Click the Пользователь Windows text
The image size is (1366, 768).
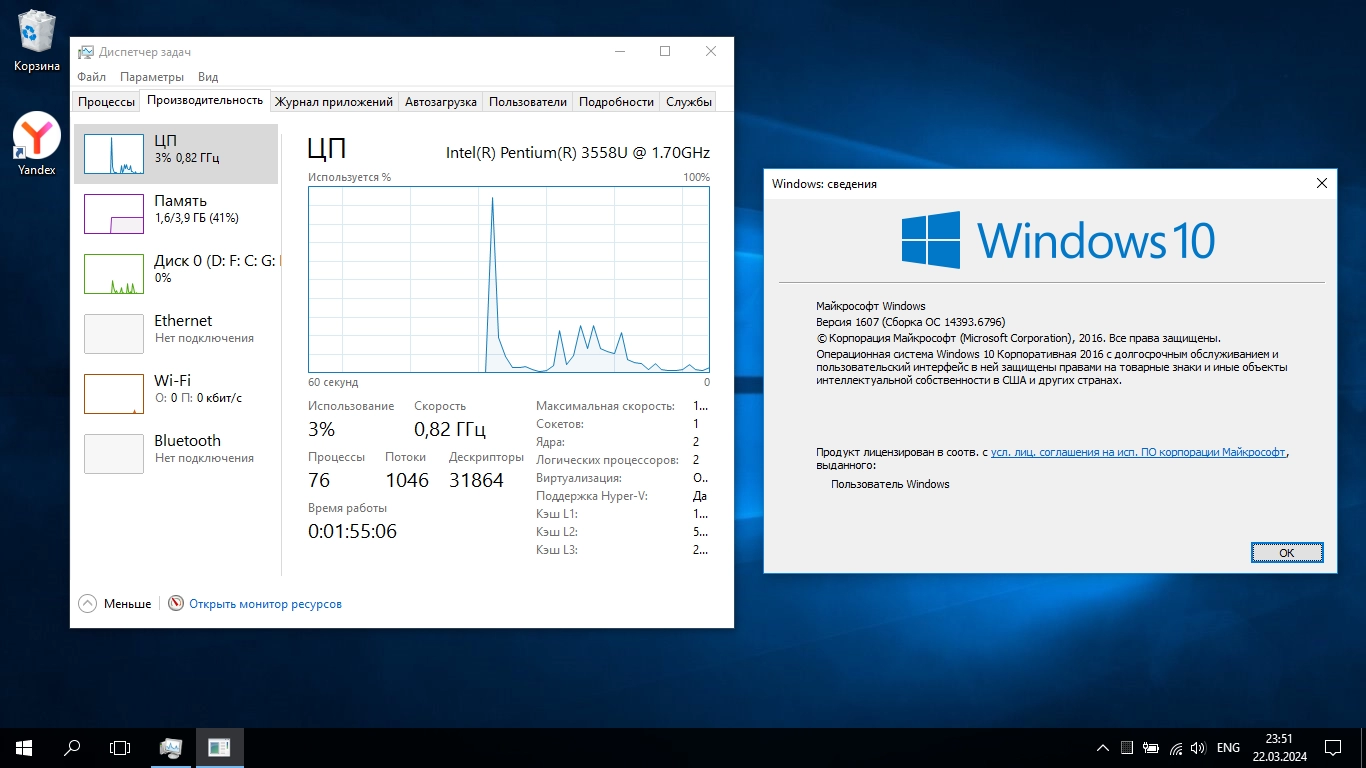890,484
